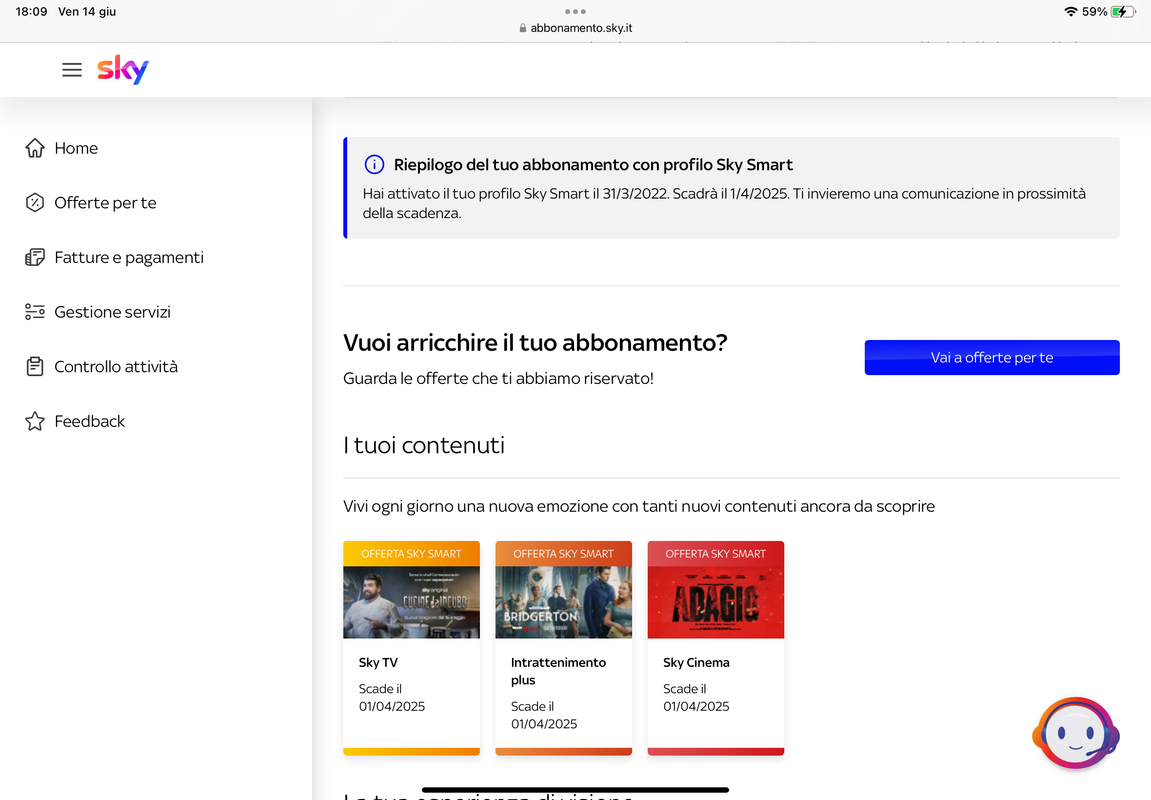Image resolution: width=1151 pixels, height=800 pixels.
Task: Open Controllo attività section
Action: click(x=116, y=366)
